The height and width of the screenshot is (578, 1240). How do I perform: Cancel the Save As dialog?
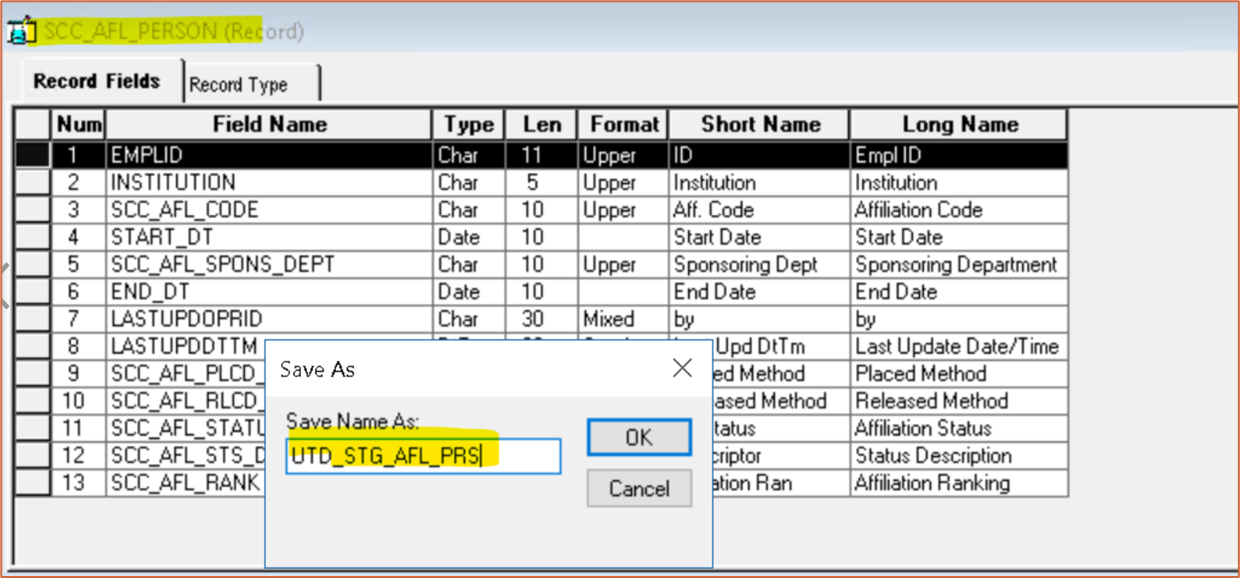pyautogui.click(x=638, y=489)
